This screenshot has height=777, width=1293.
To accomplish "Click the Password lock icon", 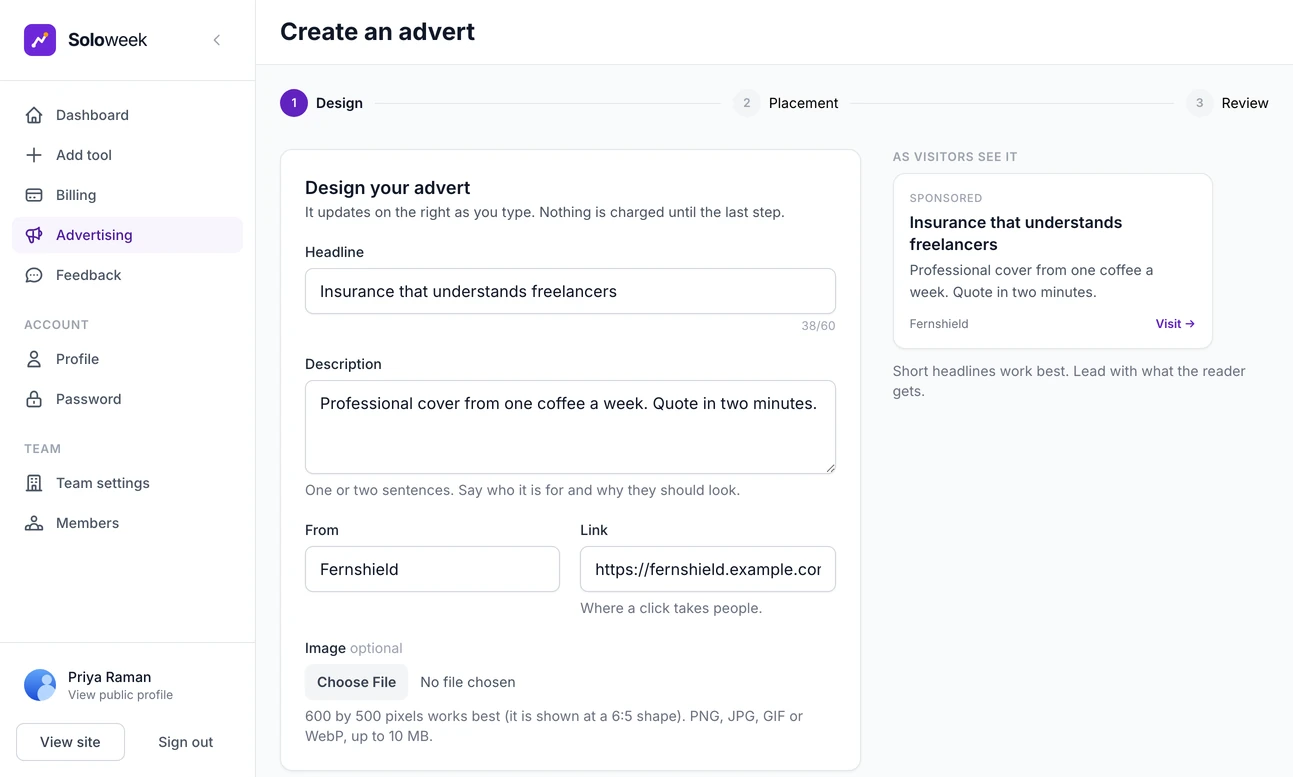I will 34,399.
